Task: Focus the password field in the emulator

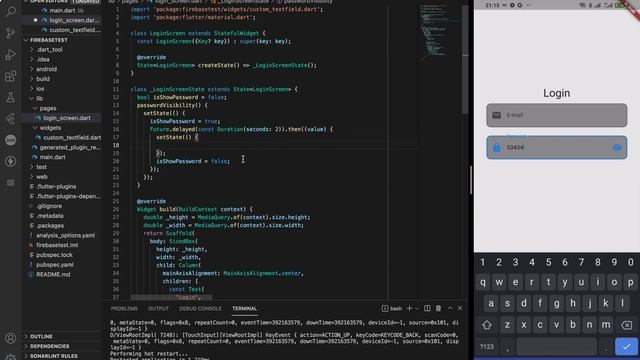Action: tap(556, 147)
